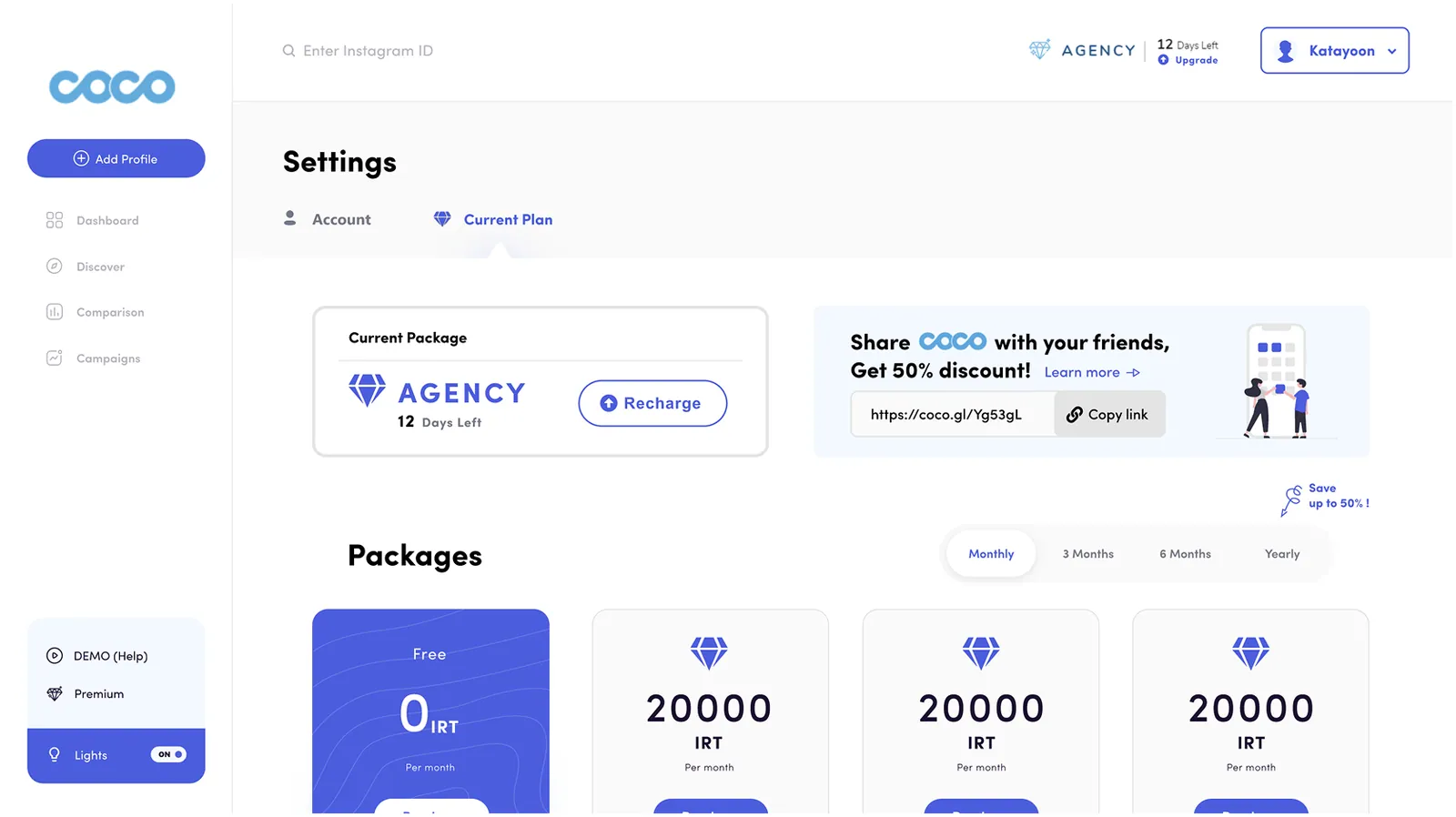This screenshot has height=817, width=1456.
Task: Click the referral phone illustration
Action: click(x=1278, y=381)
